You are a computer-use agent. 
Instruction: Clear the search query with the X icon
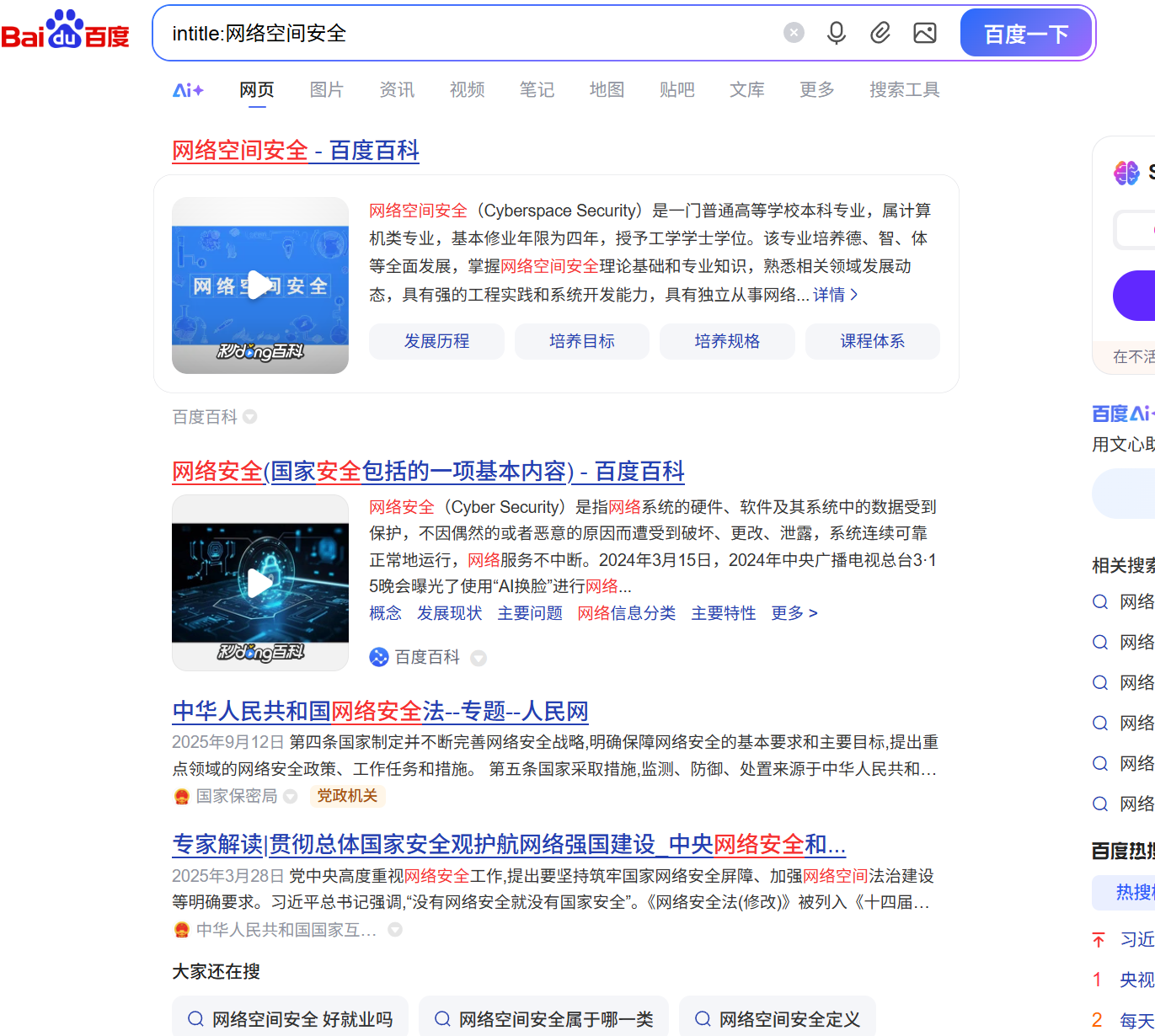coord(794,33)
